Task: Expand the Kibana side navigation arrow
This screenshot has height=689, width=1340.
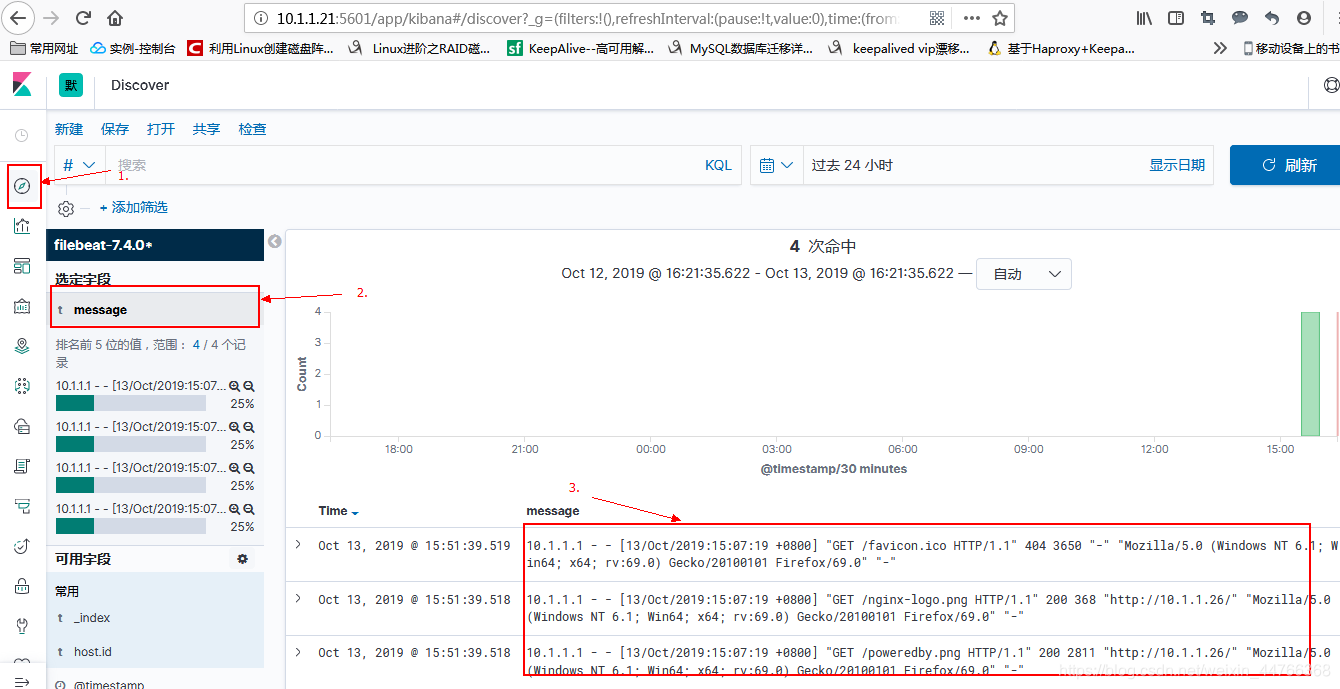Action: point(22,681)
